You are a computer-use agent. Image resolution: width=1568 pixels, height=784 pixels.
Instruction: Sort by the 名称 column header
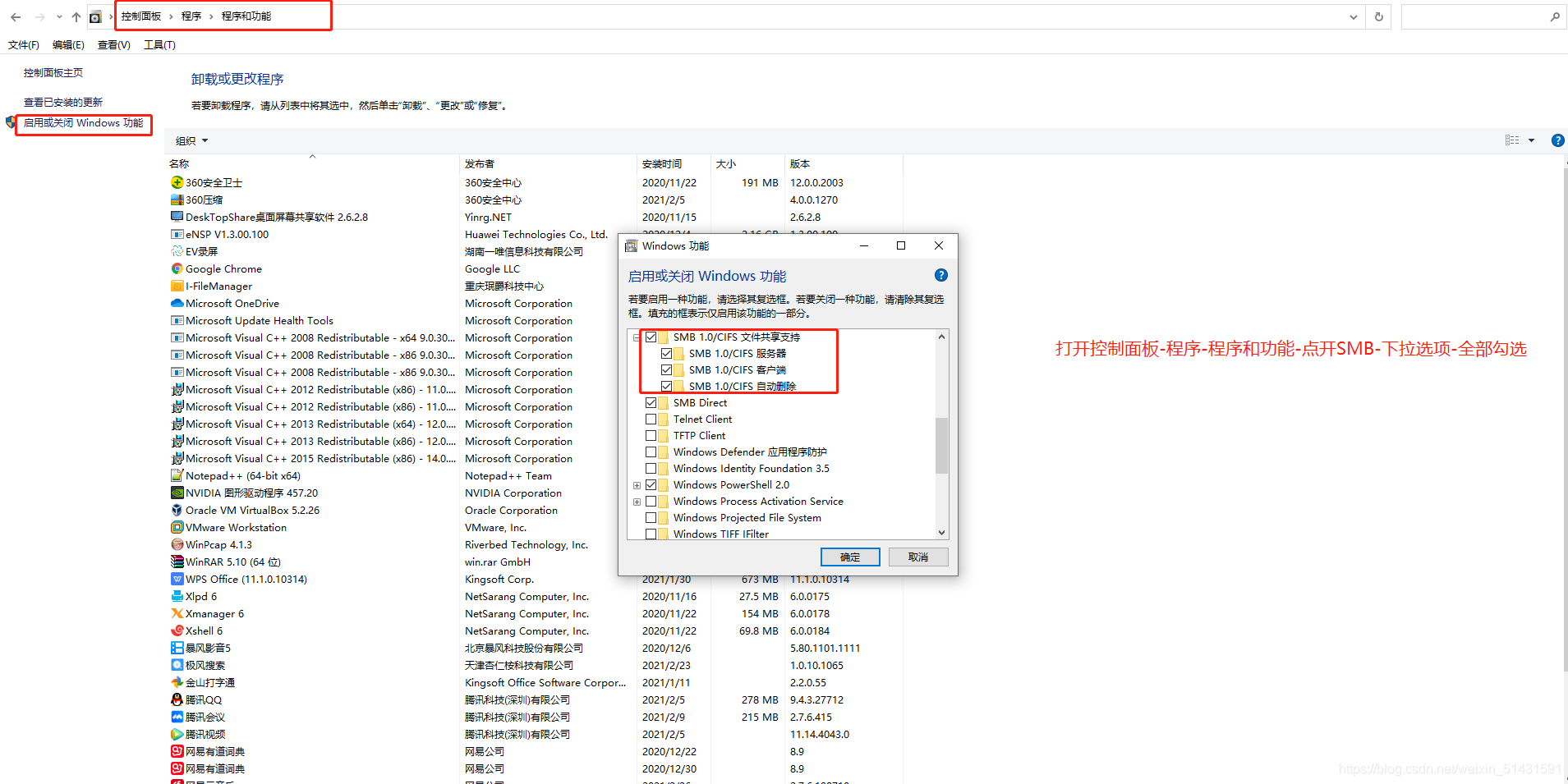(312, 163)
